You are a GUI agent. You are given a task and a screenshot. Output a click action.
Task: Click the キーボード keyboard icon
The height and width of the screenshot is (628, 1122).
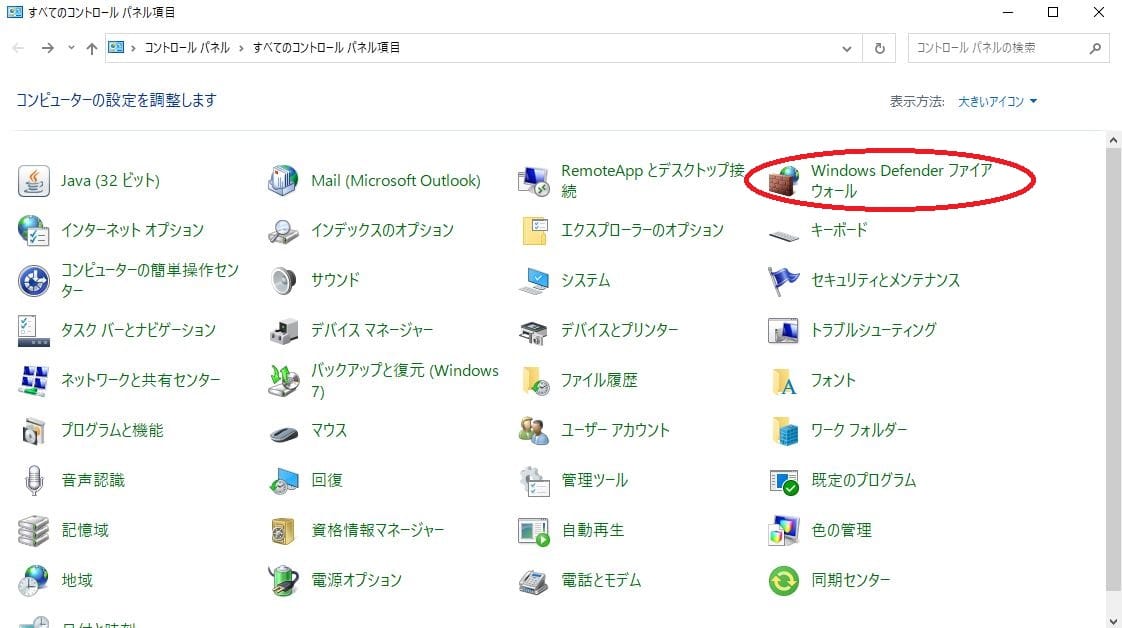pyautogui.click(x=784, y=235)
